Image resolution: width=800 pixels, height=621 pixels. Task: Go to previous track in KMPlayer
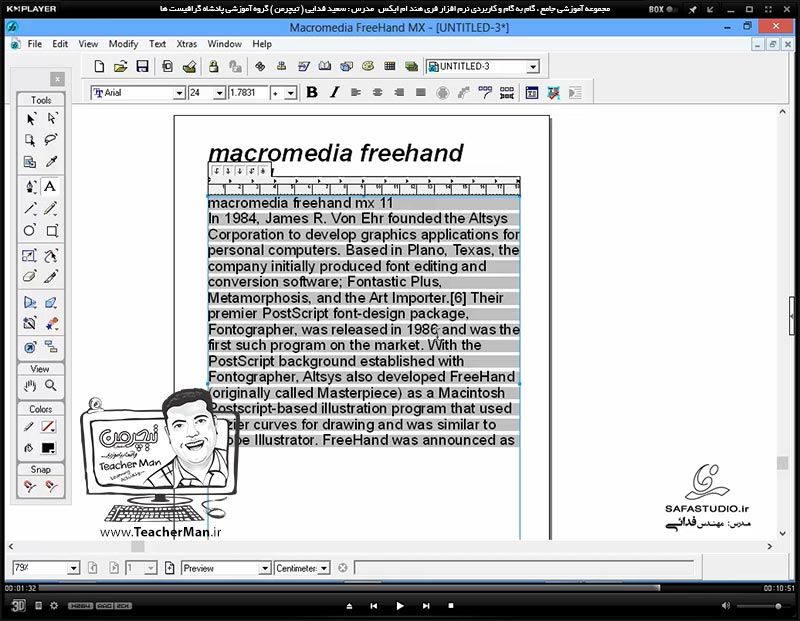373,606
